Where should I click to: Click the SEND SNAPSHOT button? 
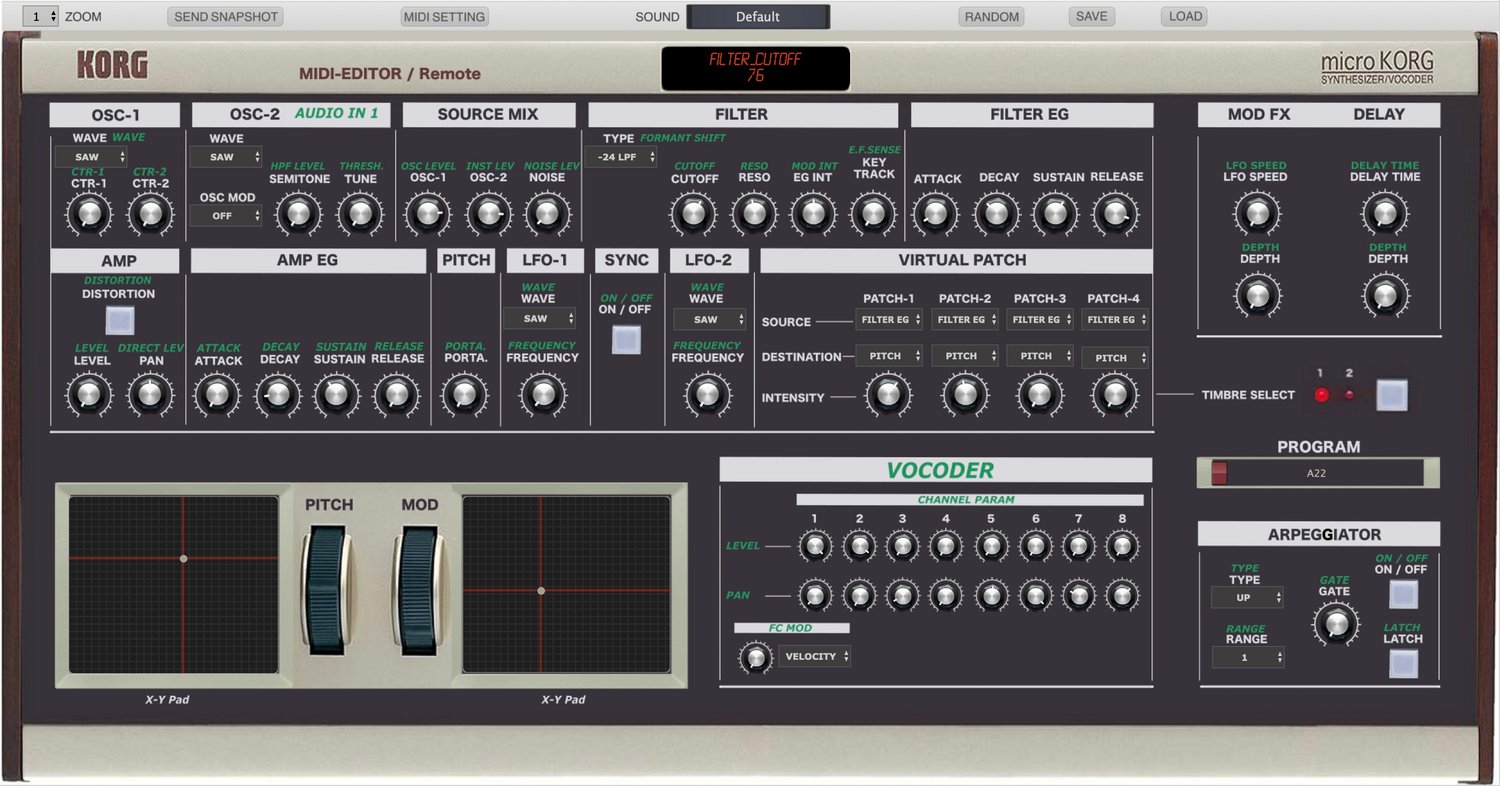tap(225, 16)
